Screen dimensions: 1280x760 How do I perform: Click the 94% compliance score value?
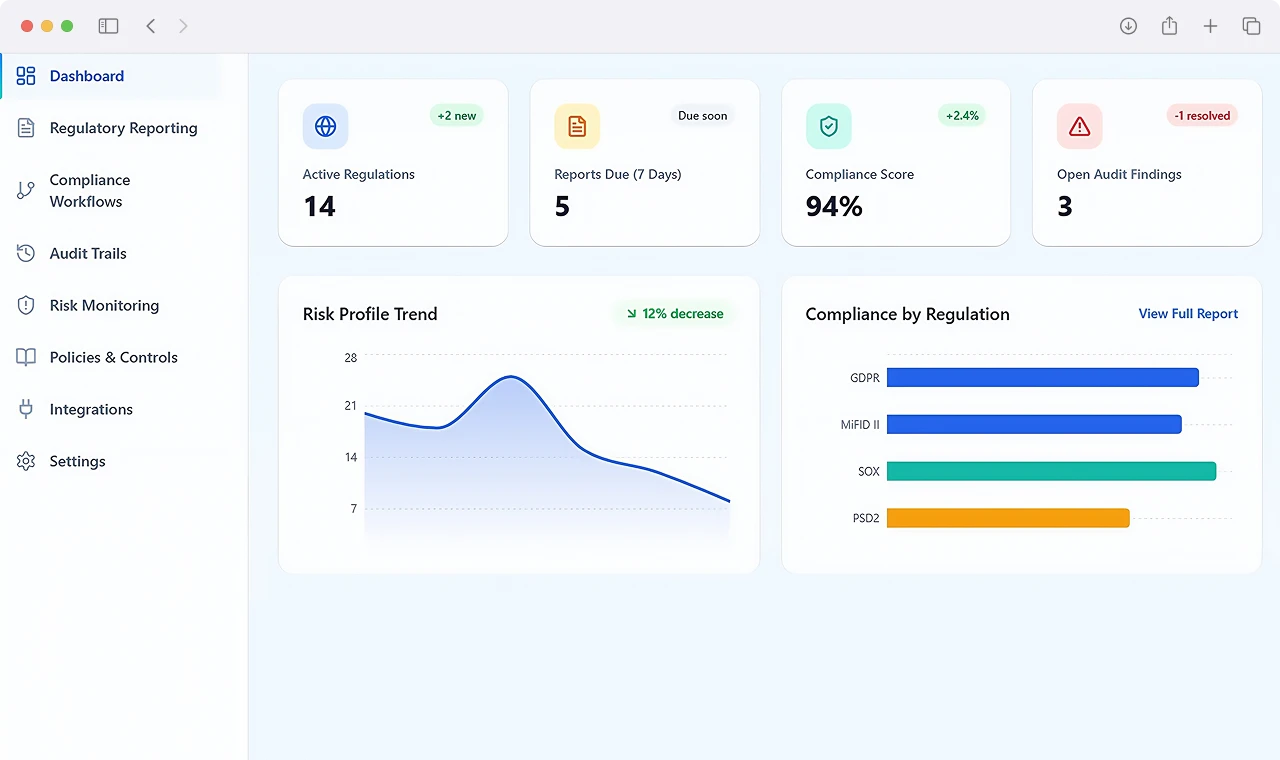(x=834, y=206)
